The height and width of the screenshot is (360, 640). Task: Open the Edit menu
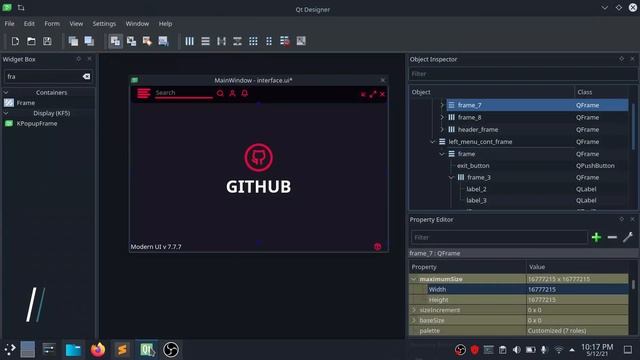[x=29, y=24]
